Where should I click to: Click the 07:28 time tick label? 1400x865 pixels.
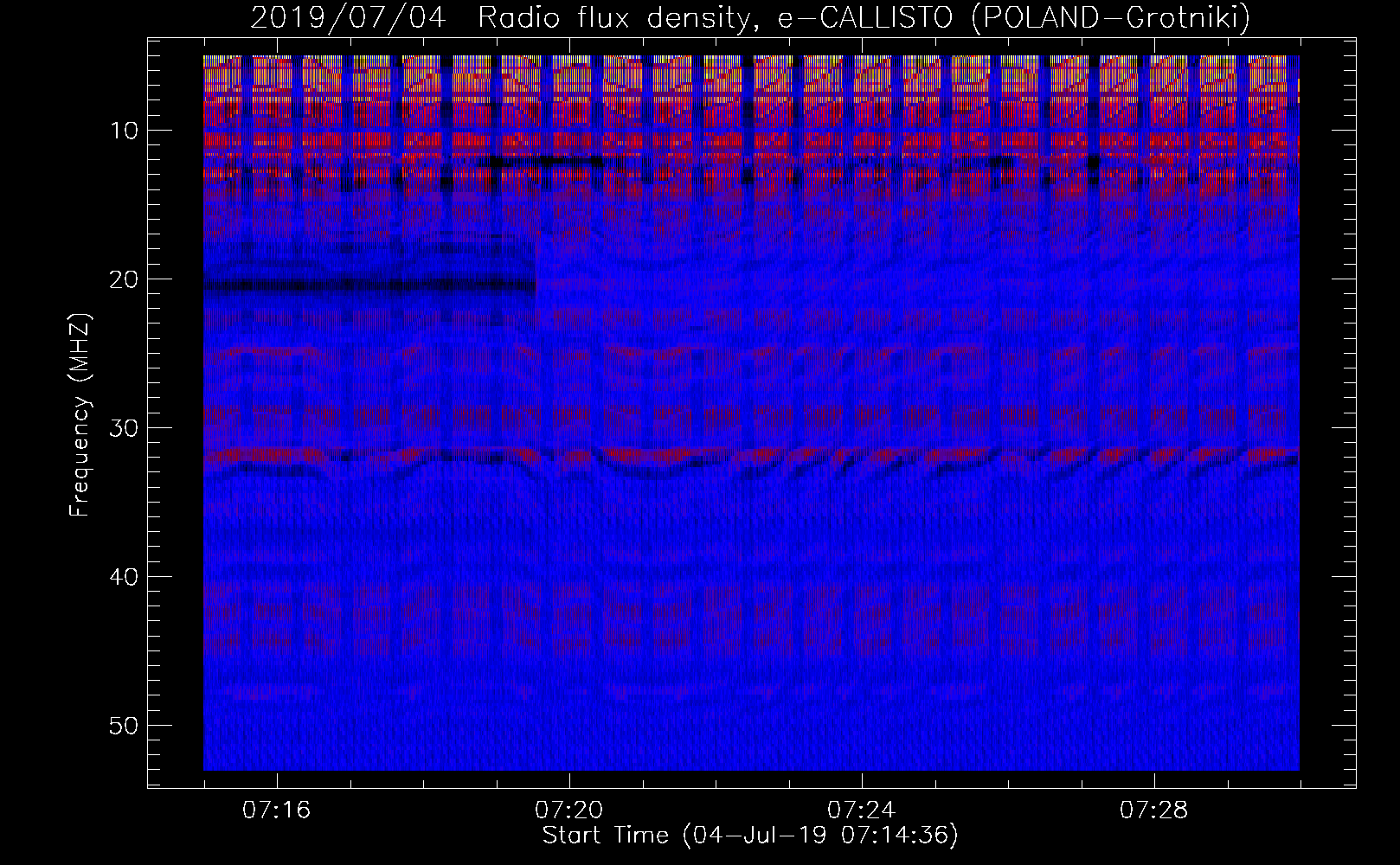click(1154, 811)
